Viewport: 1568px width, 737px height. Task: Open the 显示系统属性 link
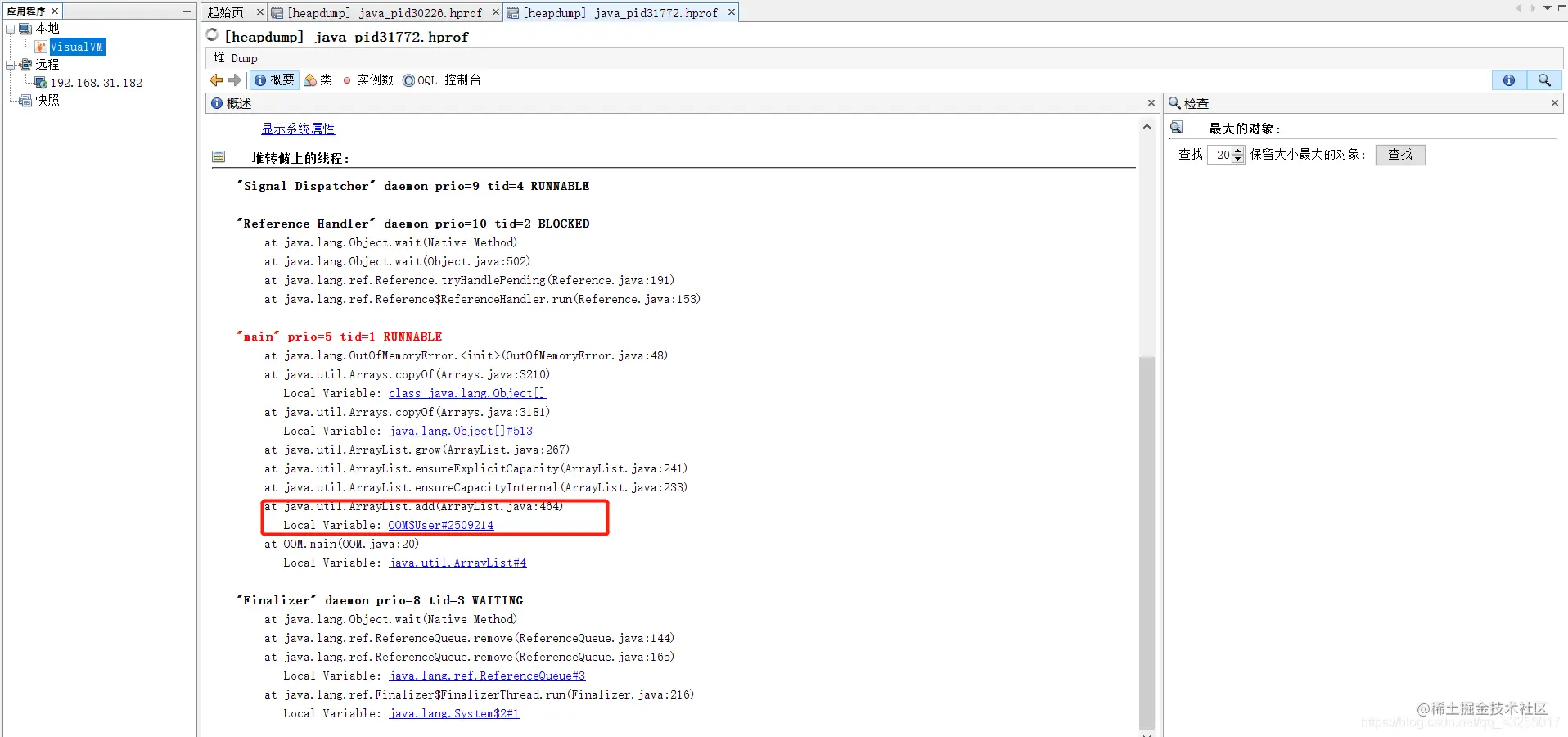click(x=298, y=129)
